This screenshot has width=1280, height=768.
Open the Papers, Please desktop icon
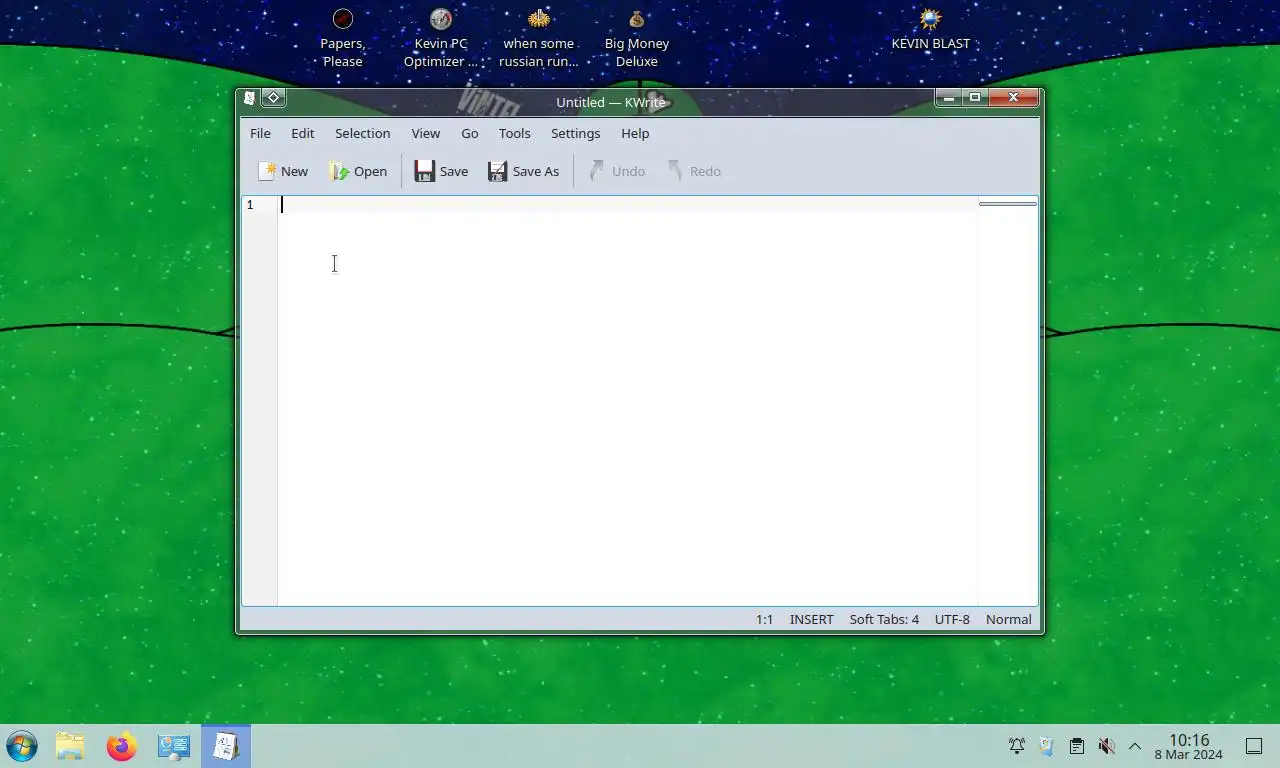point(342,38)
